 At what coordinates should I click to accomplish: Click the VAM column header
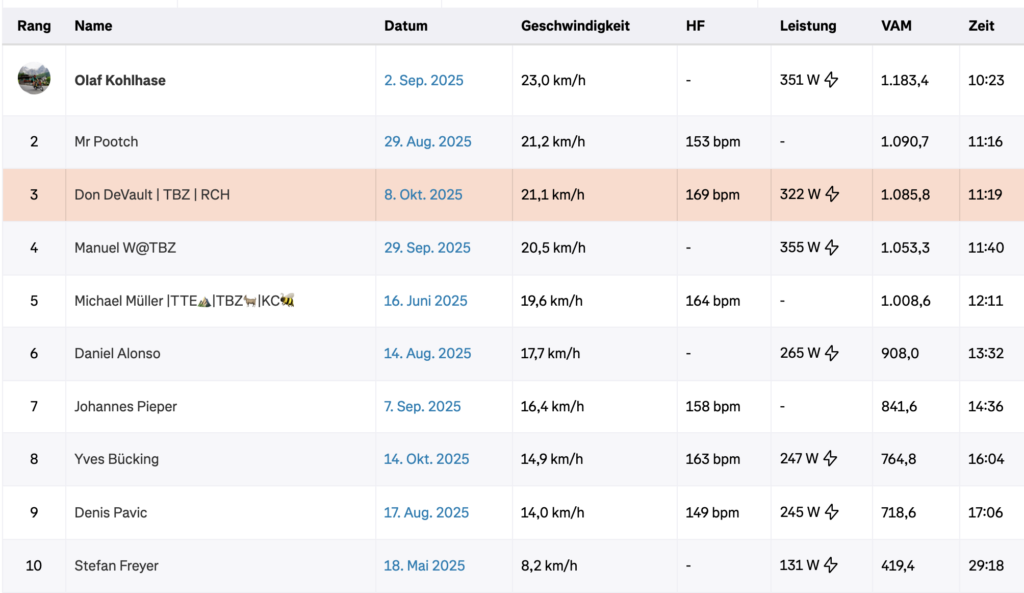point(896,26)
